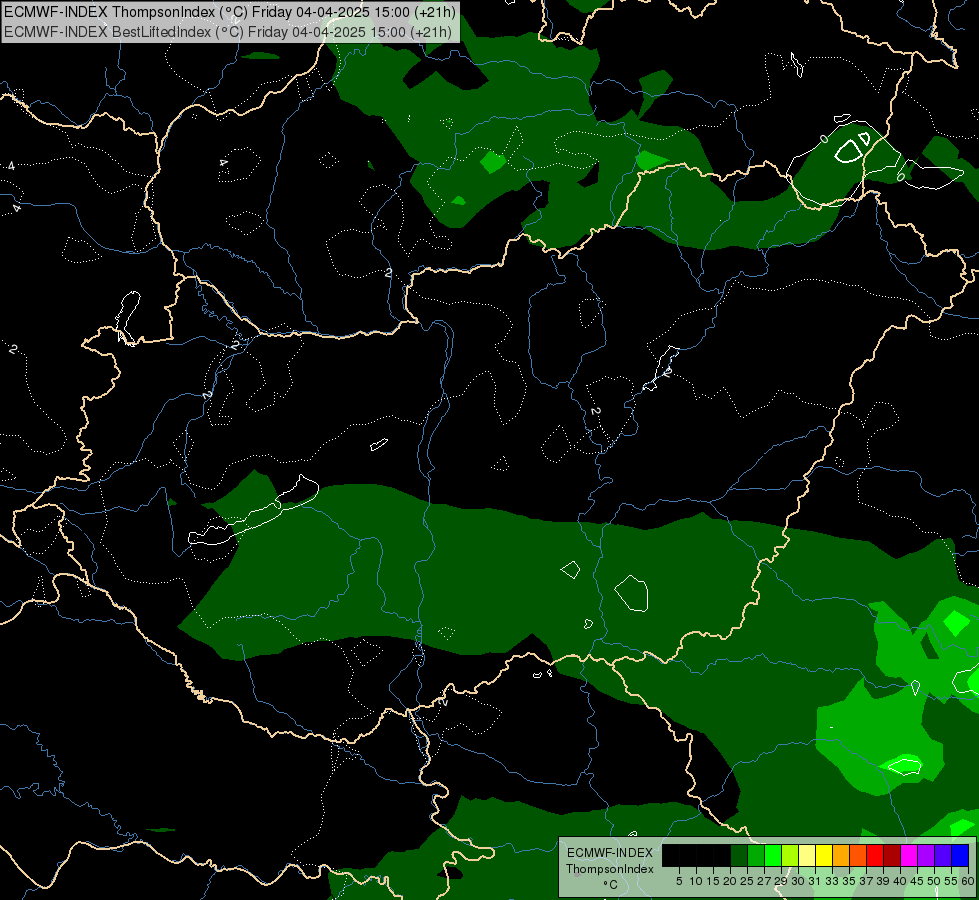The width and height of the screenshot is (979, 900).
Task: Click the legend scale value 27
Action: (764, 881)
